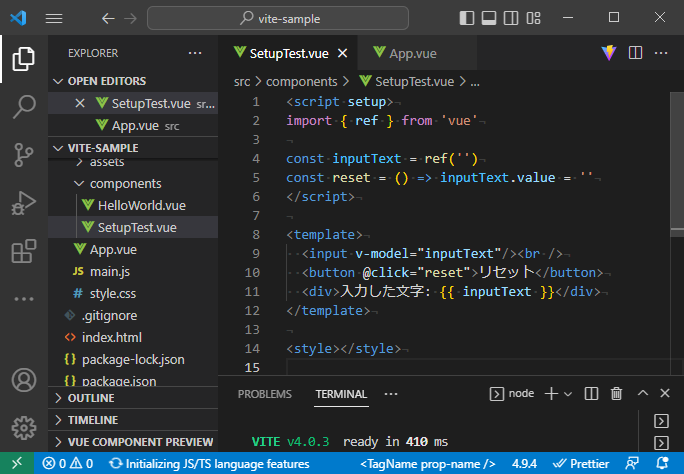Viewport: 684px width, 474px height.
Task: Collapse the Open Editors section
Action: pyautogui.click(x=133, y=81)
